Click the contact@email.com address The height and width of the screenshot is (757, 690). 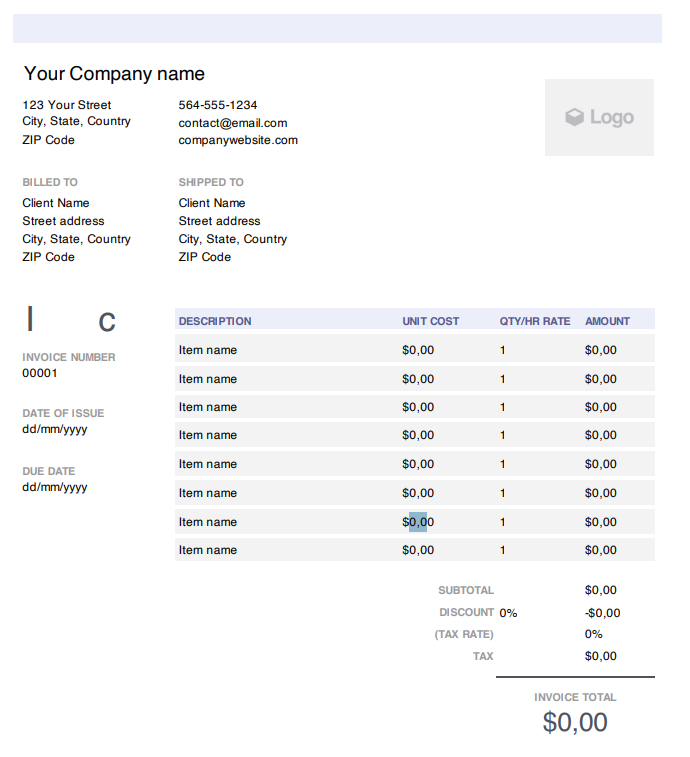(233, 123)
